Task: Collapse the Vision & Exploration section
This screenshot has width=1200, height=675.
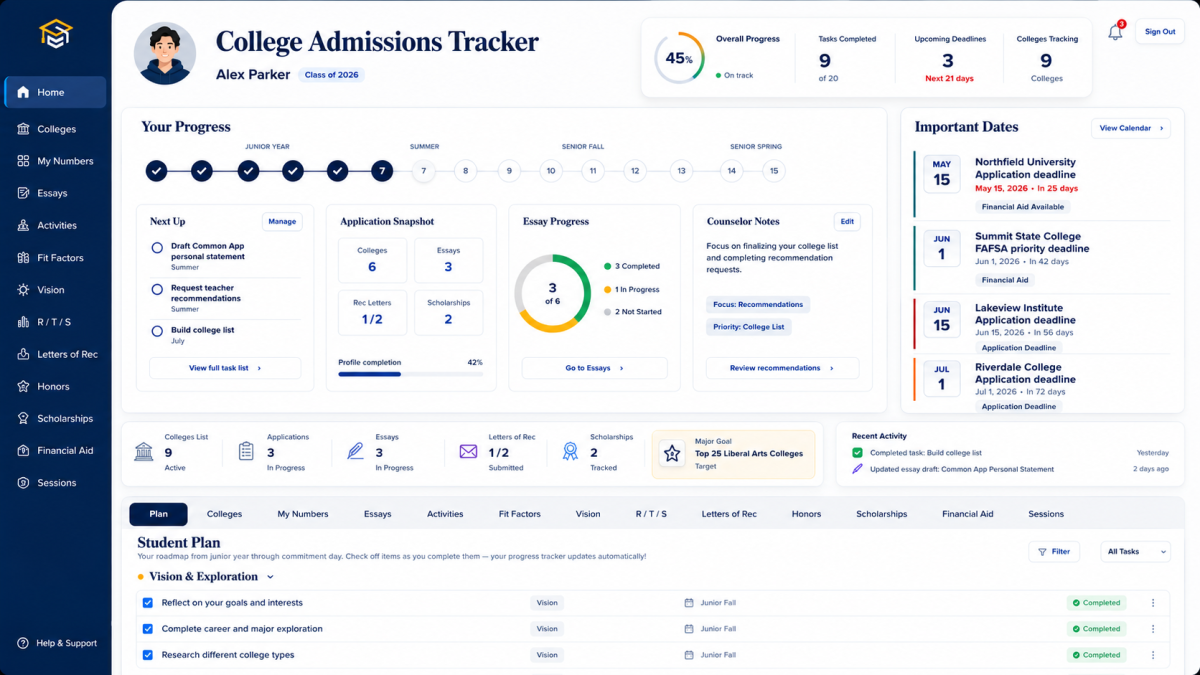Action: (x=270, y=577)
